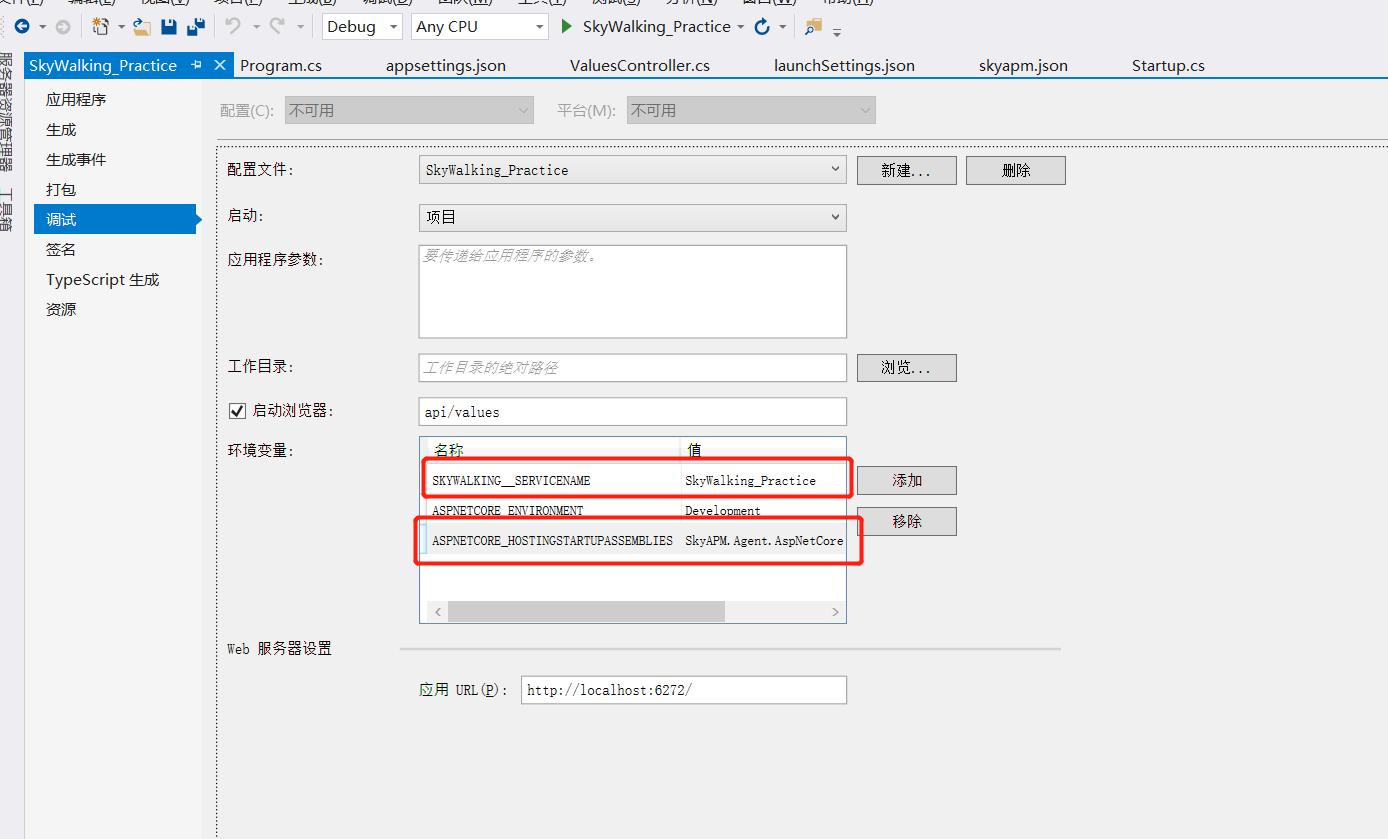
Task: Click the api/values launch URL field
Action: [x=632, y=412]
